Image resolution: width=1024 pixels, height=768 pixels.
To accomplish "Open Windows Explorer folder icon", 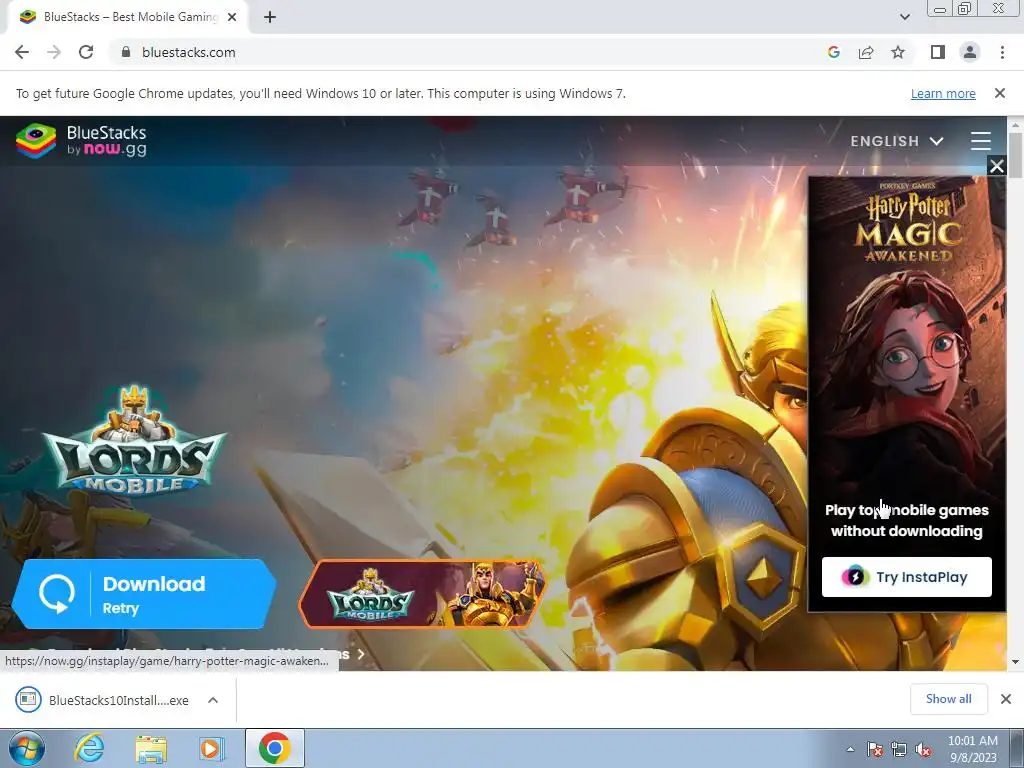I will (x=151, y=748).
